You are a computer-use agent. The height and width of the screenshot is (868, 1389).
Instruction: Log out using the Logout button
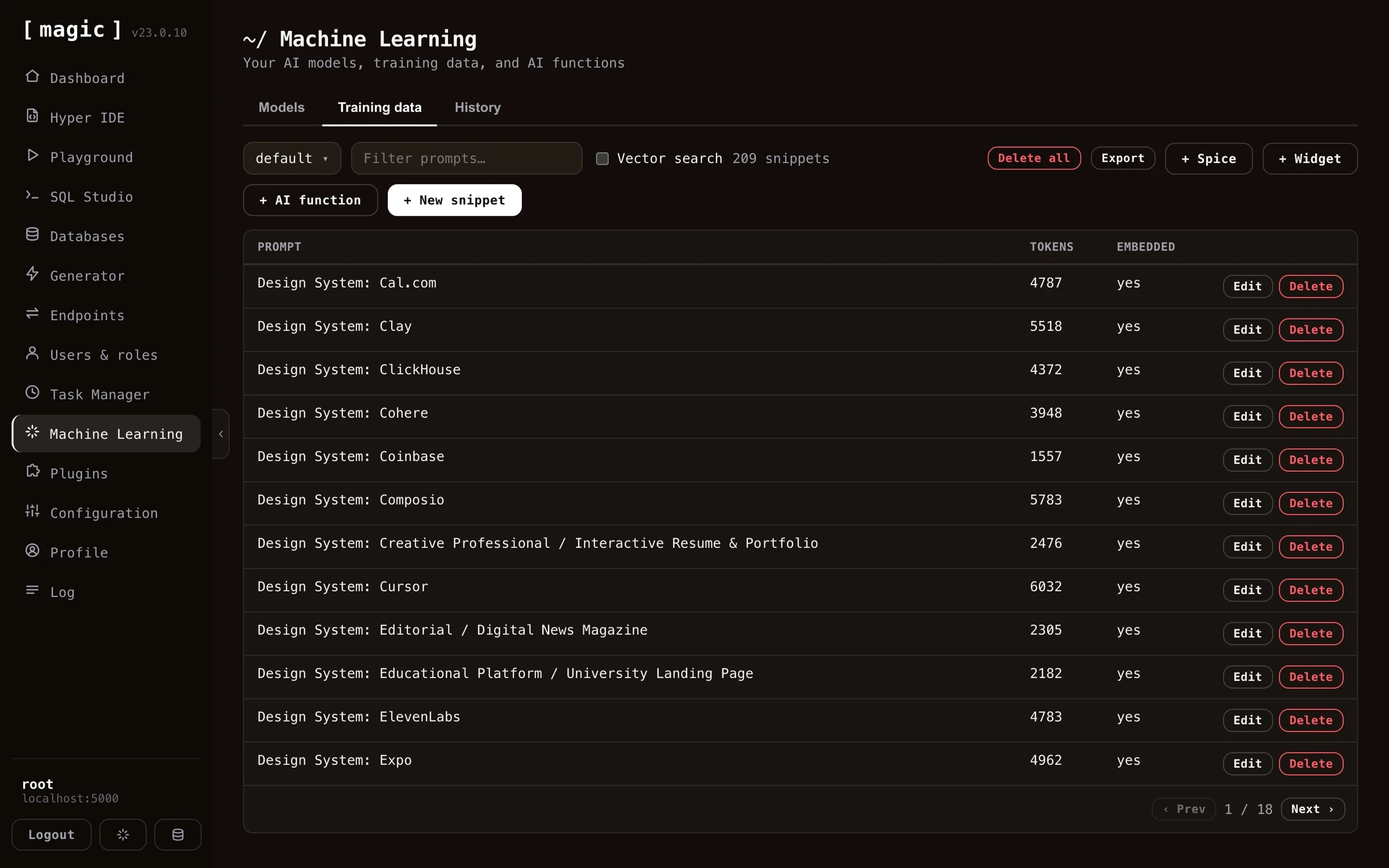(x=52, y=834)
